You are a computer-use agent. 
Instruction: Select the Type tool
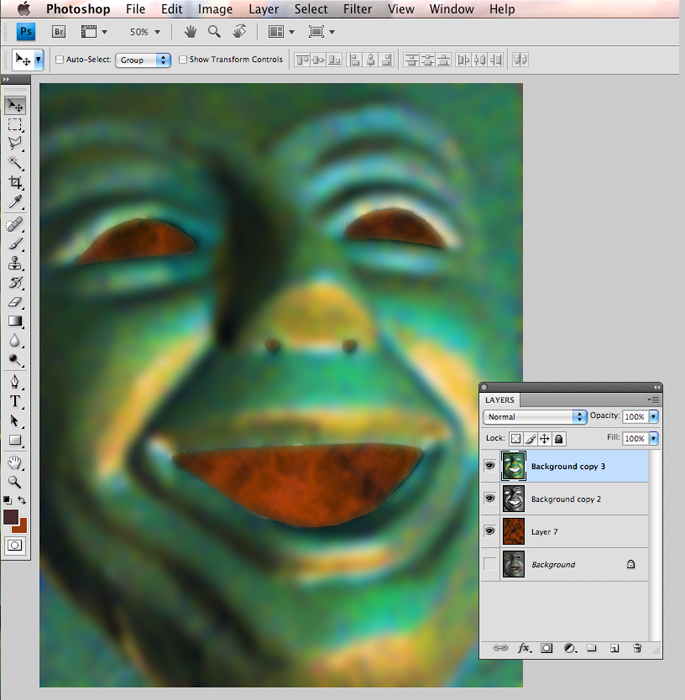[15, 401]
